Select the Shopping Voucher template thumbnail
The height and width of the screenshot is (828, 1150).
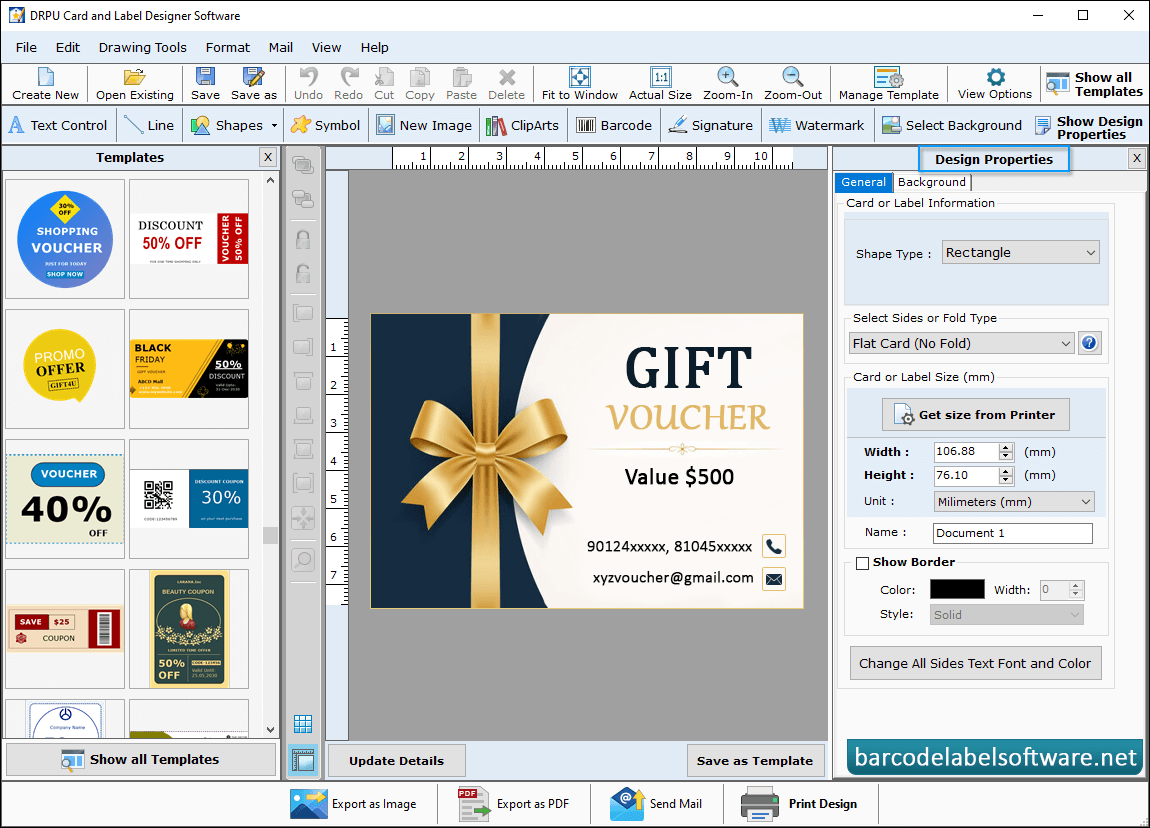click(65, 239)
